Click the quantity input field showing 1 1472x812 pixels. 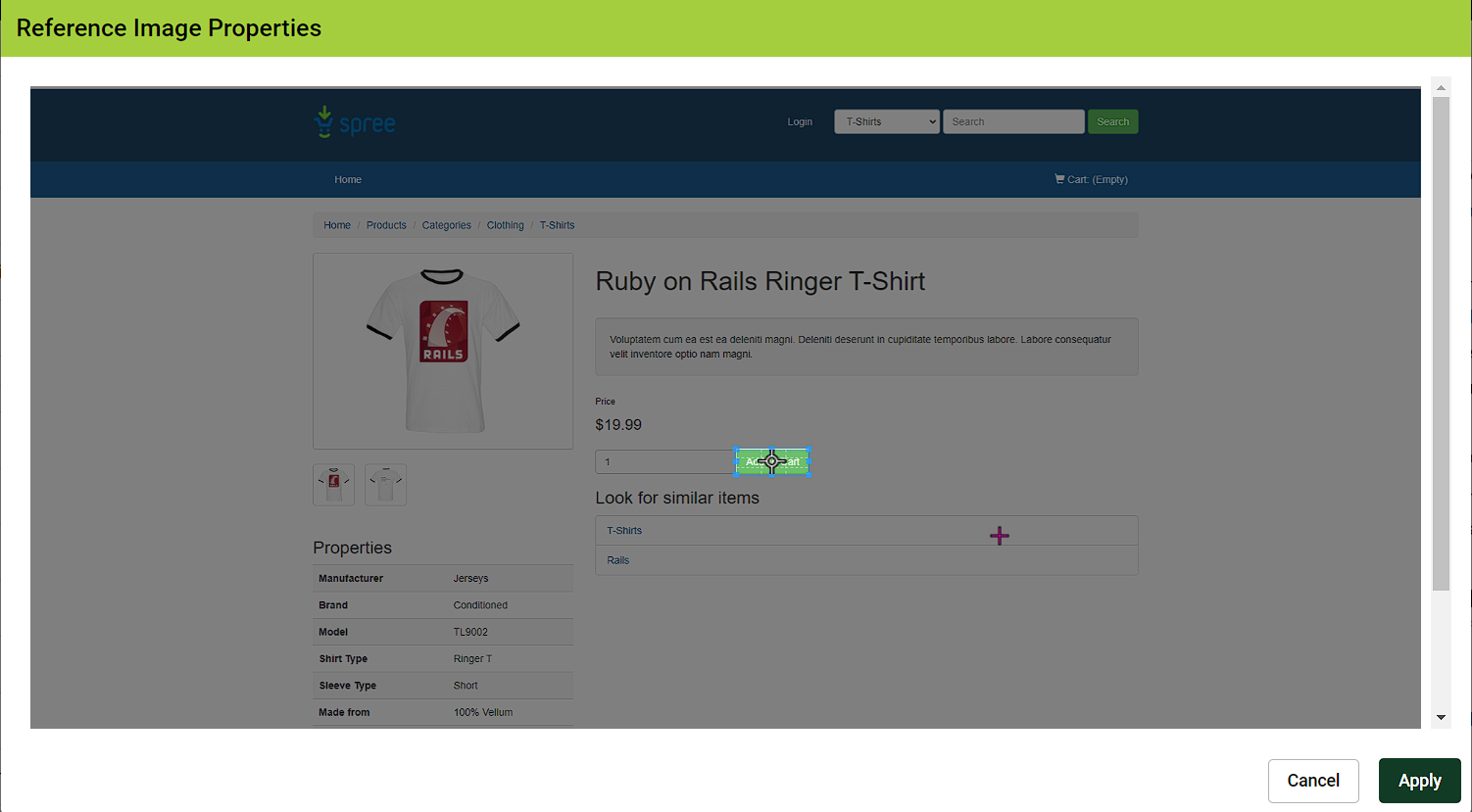664,461
